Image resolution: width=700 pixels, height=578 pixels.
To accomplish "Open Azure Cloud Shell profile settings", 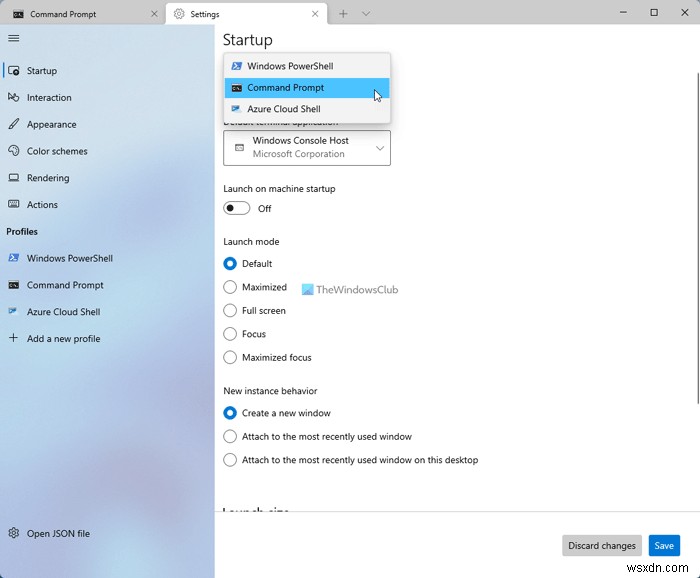I will (x=107, y=312).
